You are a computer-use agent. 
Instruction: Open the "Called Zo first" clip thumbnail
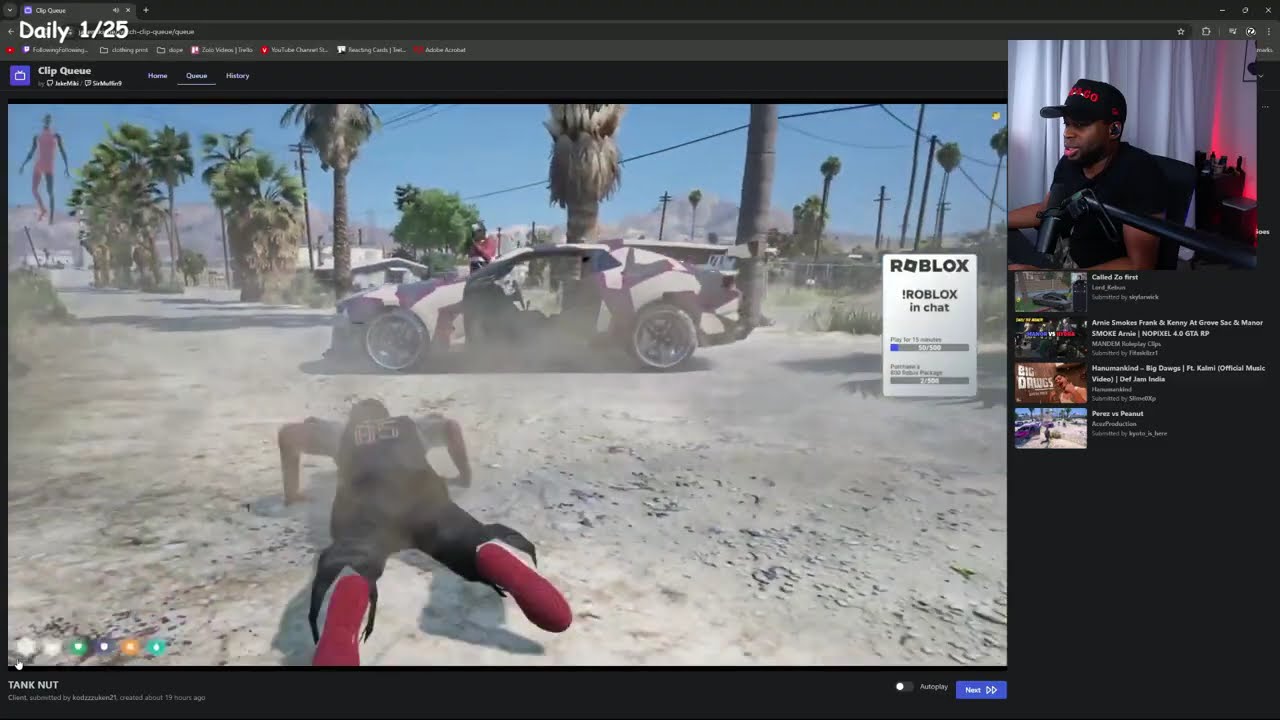[x=1050, y=291]
